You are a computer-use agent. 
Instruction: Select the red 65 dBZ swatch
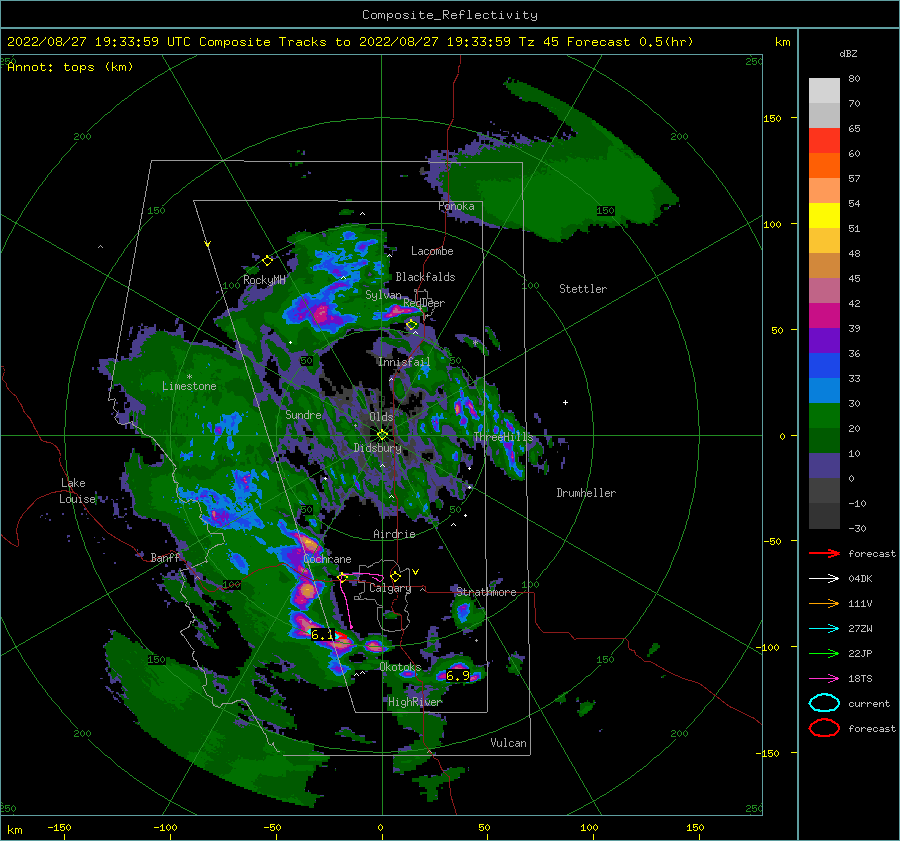coord(824,141)
